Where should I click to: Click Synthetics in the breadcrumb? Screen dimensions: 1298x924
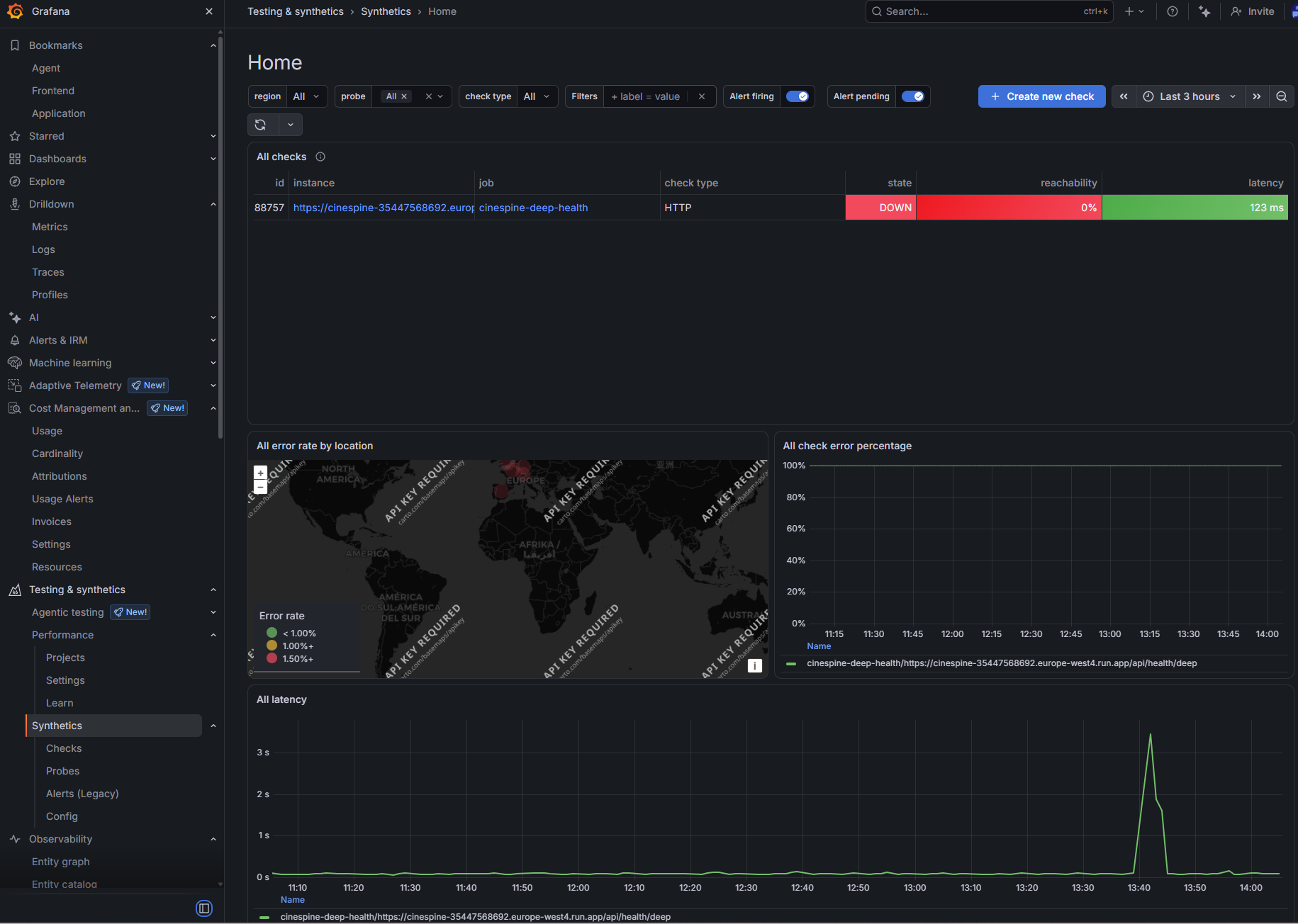386,11
